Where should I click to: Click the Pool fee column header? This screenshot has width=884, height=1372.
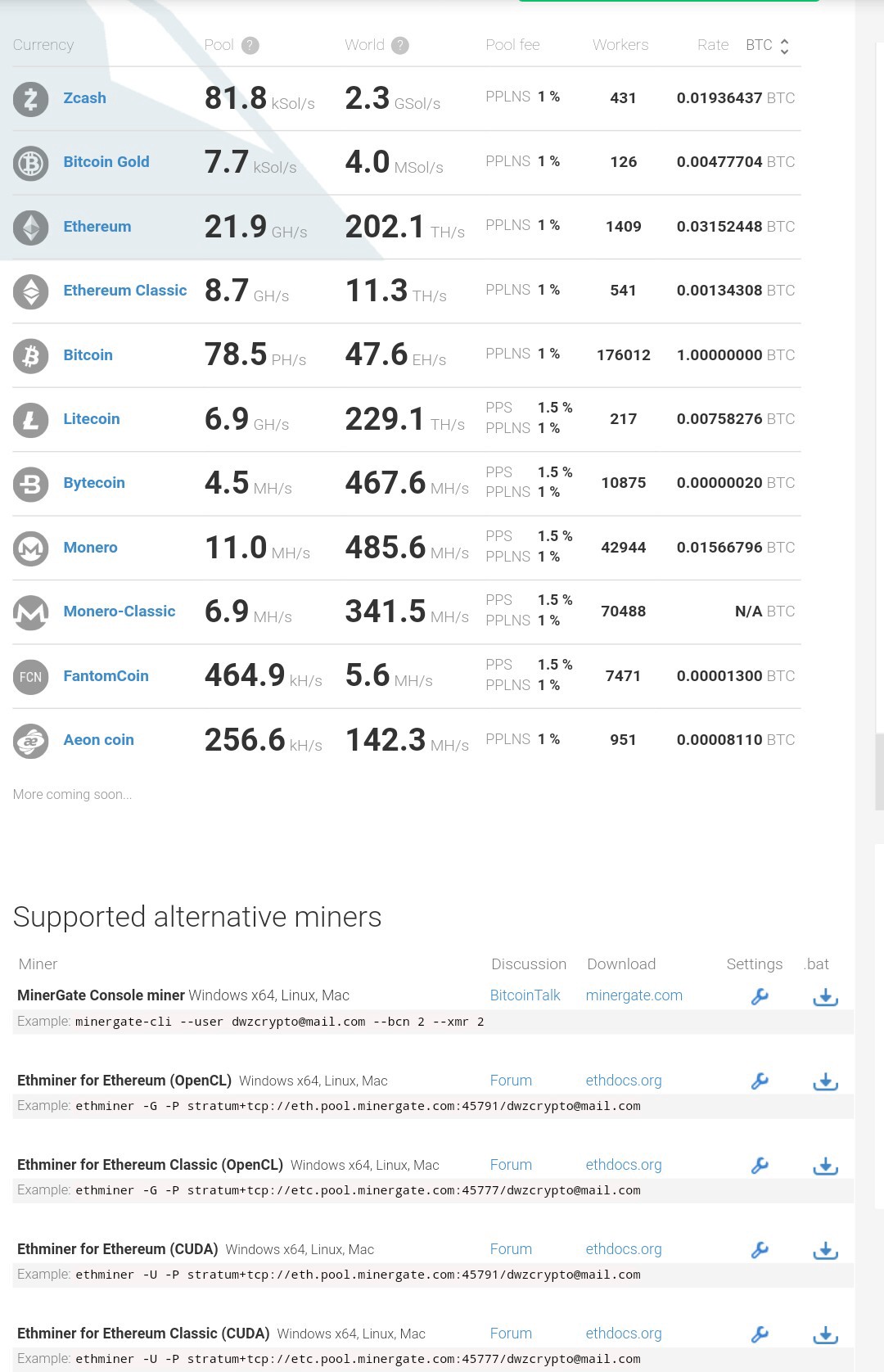[x=512, y=45]
